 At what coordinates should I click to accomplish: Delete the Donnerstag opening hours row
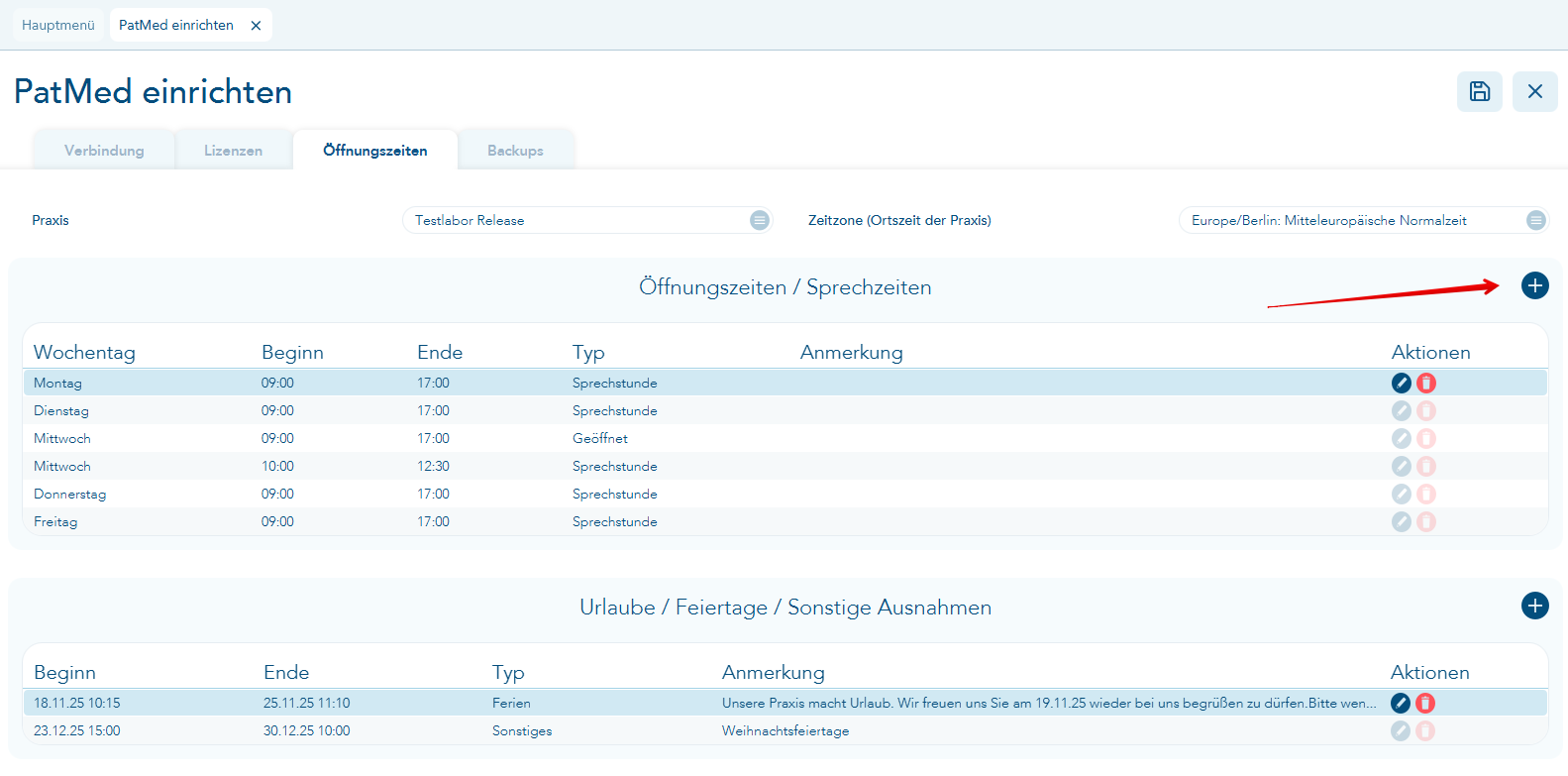coord(1426,494)
